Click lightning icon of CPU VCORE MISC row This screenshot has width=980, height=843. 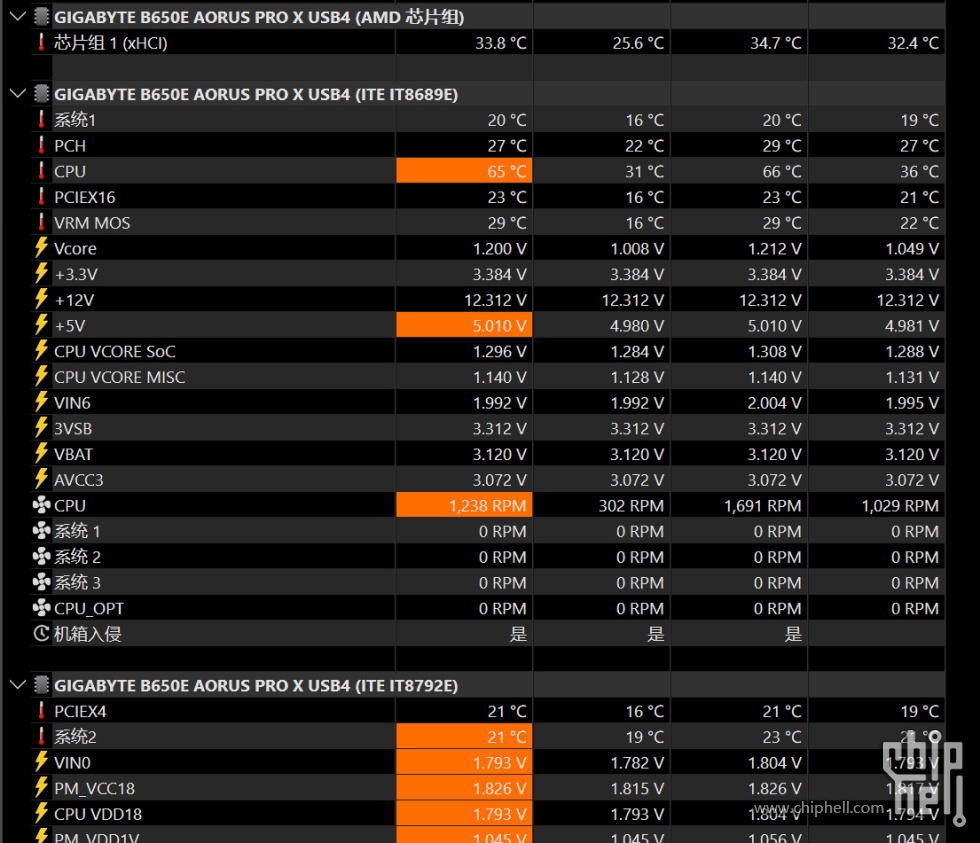41,376
